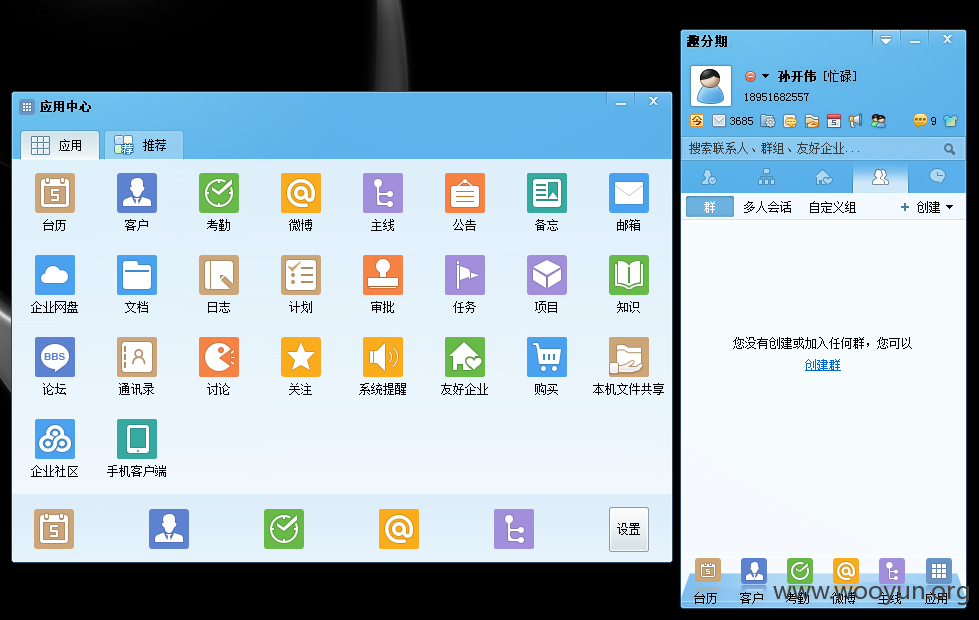Switch to the 应用 tab
The width and height of the screenshot is (979, 620).
tap(60, 145)
